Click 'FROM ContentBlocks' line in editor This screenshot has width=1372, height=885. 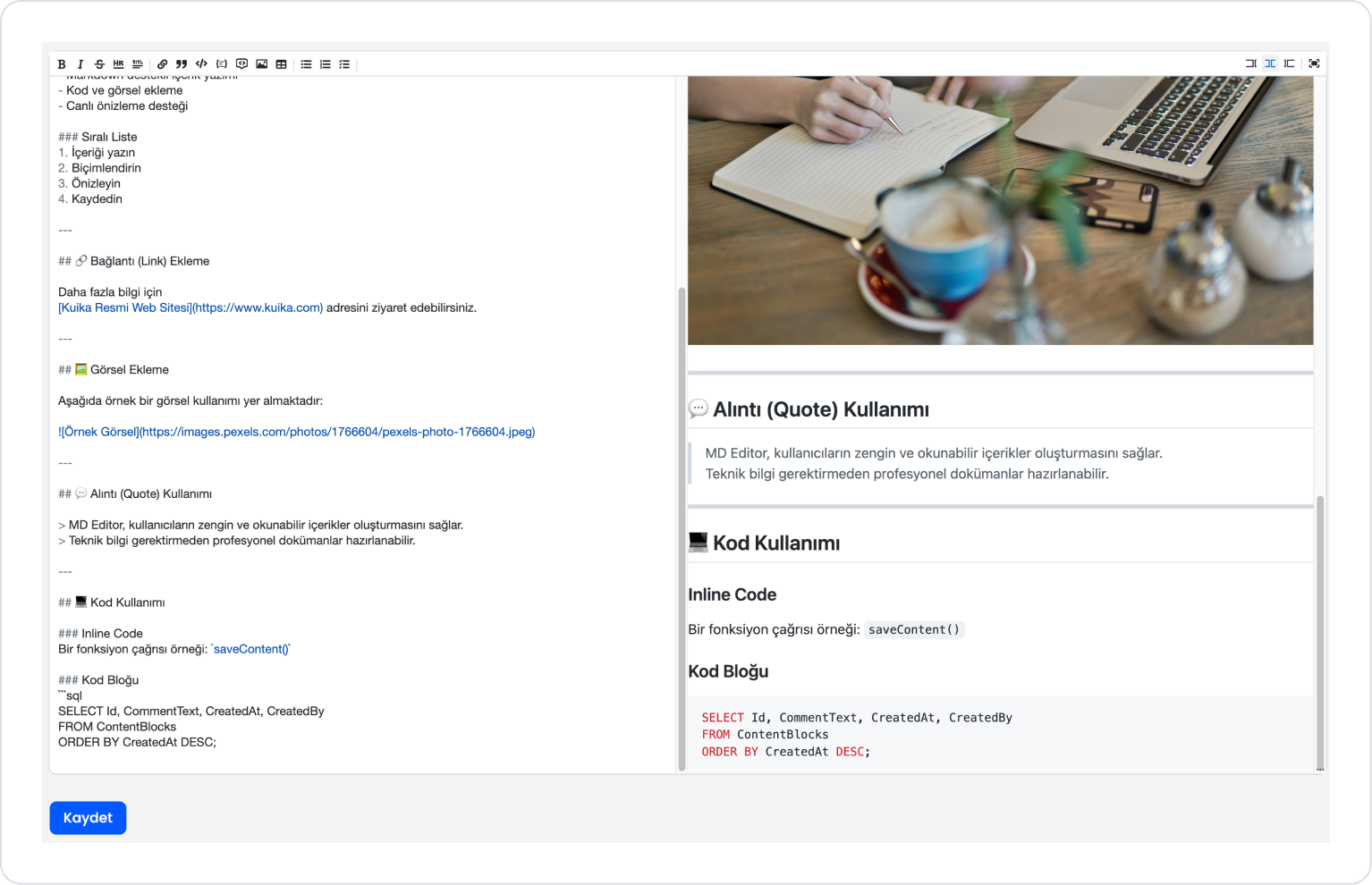pos(117,727)
